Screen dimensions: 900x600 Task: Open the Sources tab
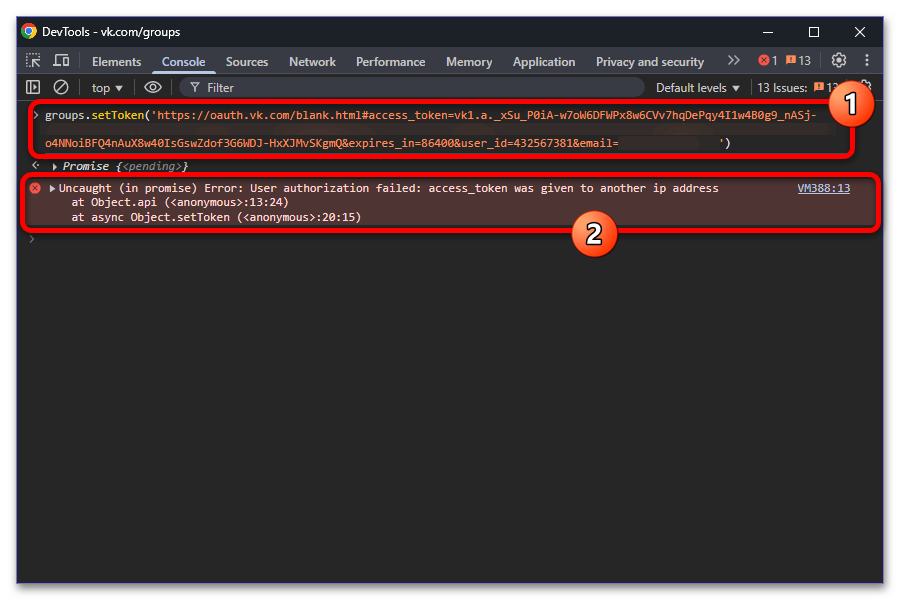tap(247, 61)
